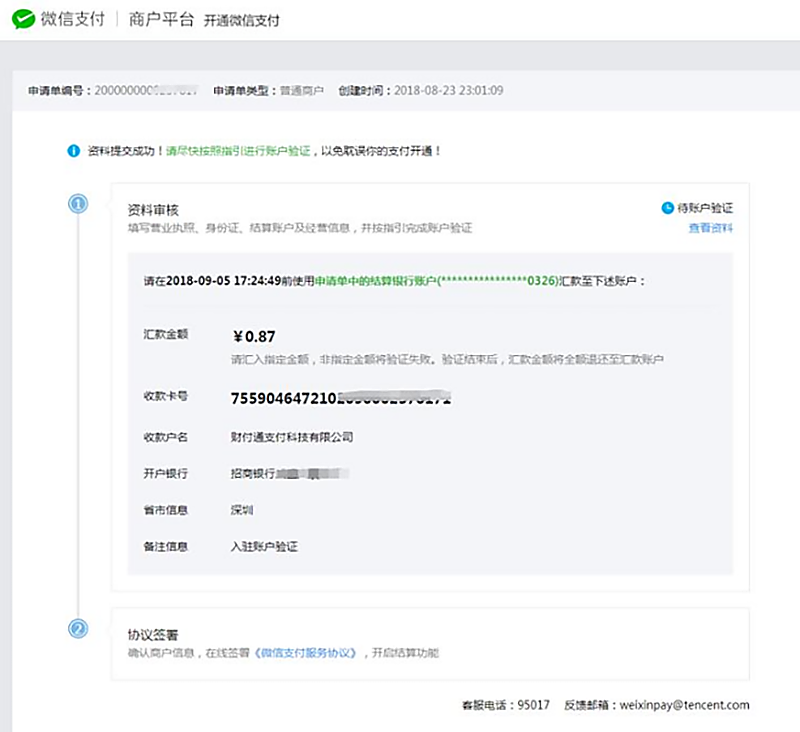Click the 商户平台 header title

(161, 19)
